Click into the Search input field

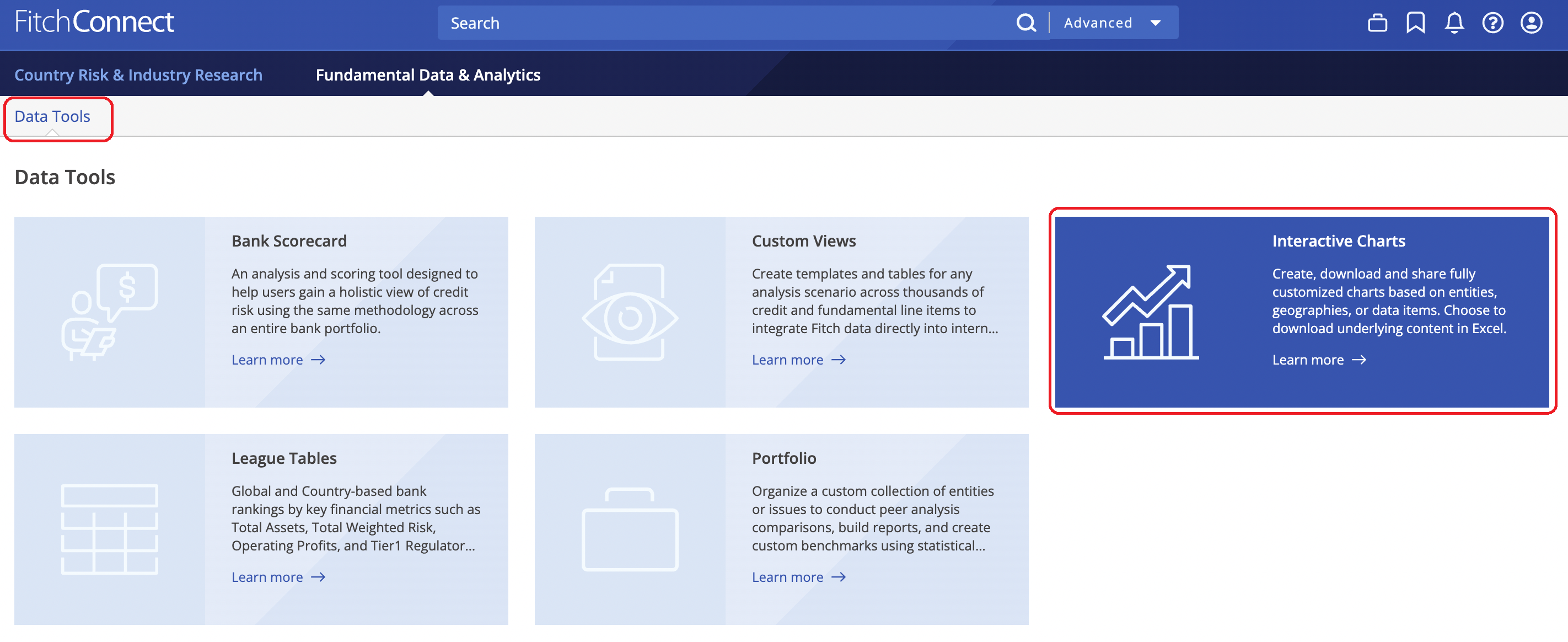(724, 23)
